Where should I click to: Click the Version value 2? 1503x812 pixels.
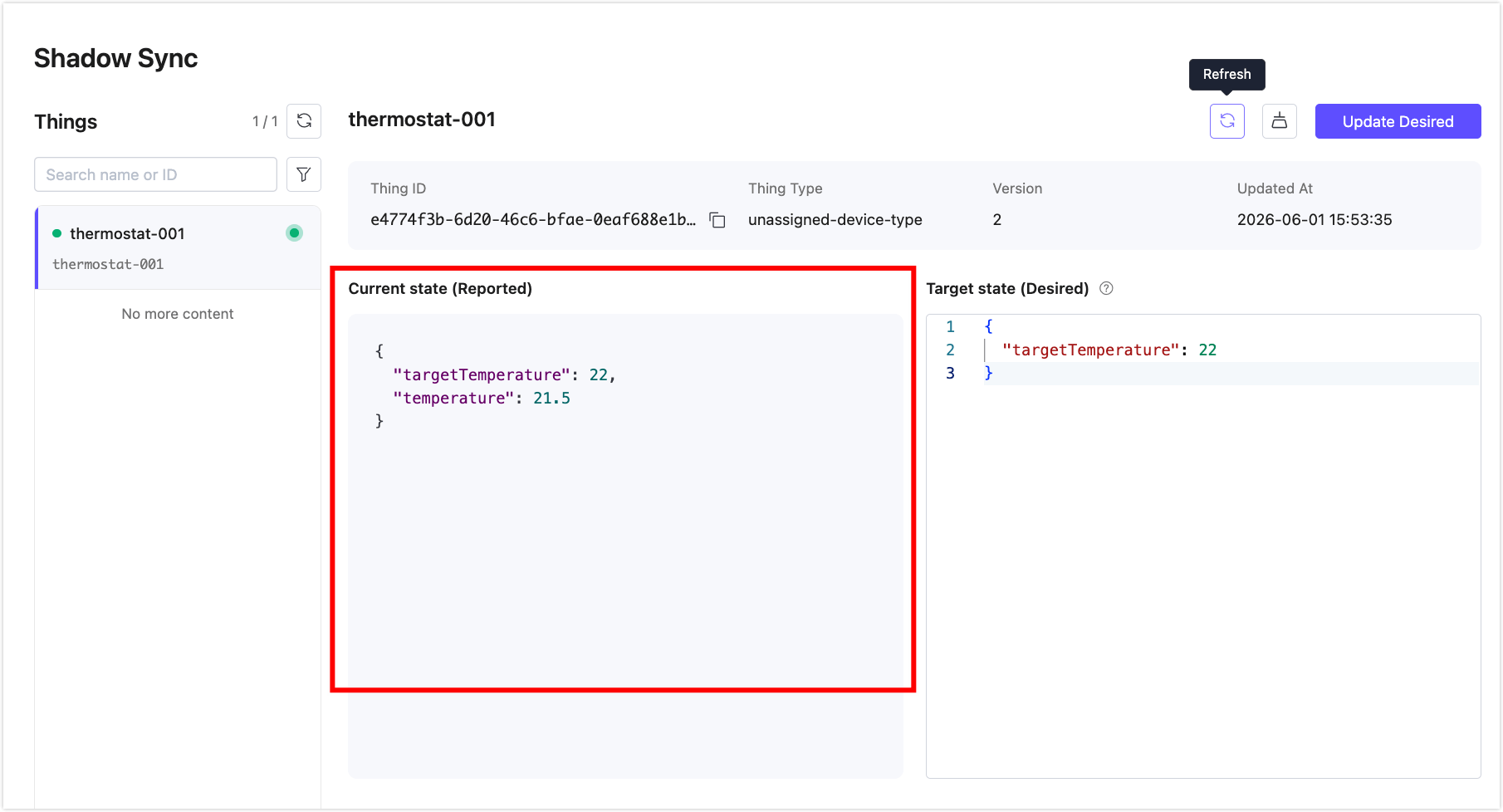click(x=997, y=220)
